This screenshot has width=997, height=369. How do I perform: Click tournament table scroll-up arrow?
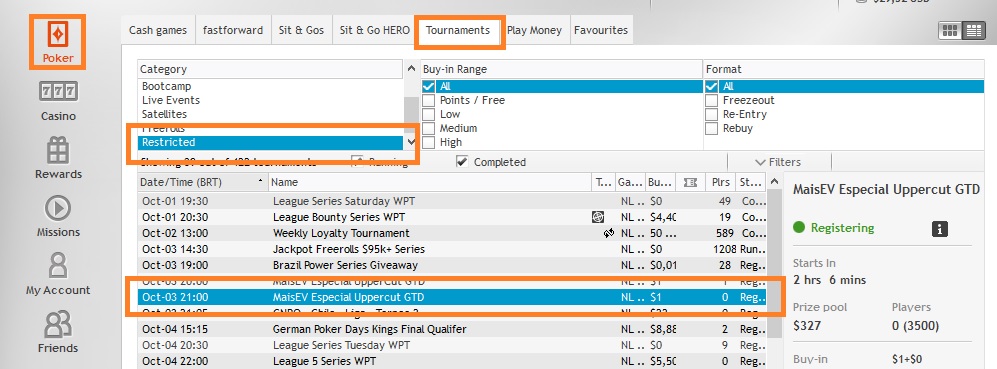pyautogui.click(x=774, y=182)
